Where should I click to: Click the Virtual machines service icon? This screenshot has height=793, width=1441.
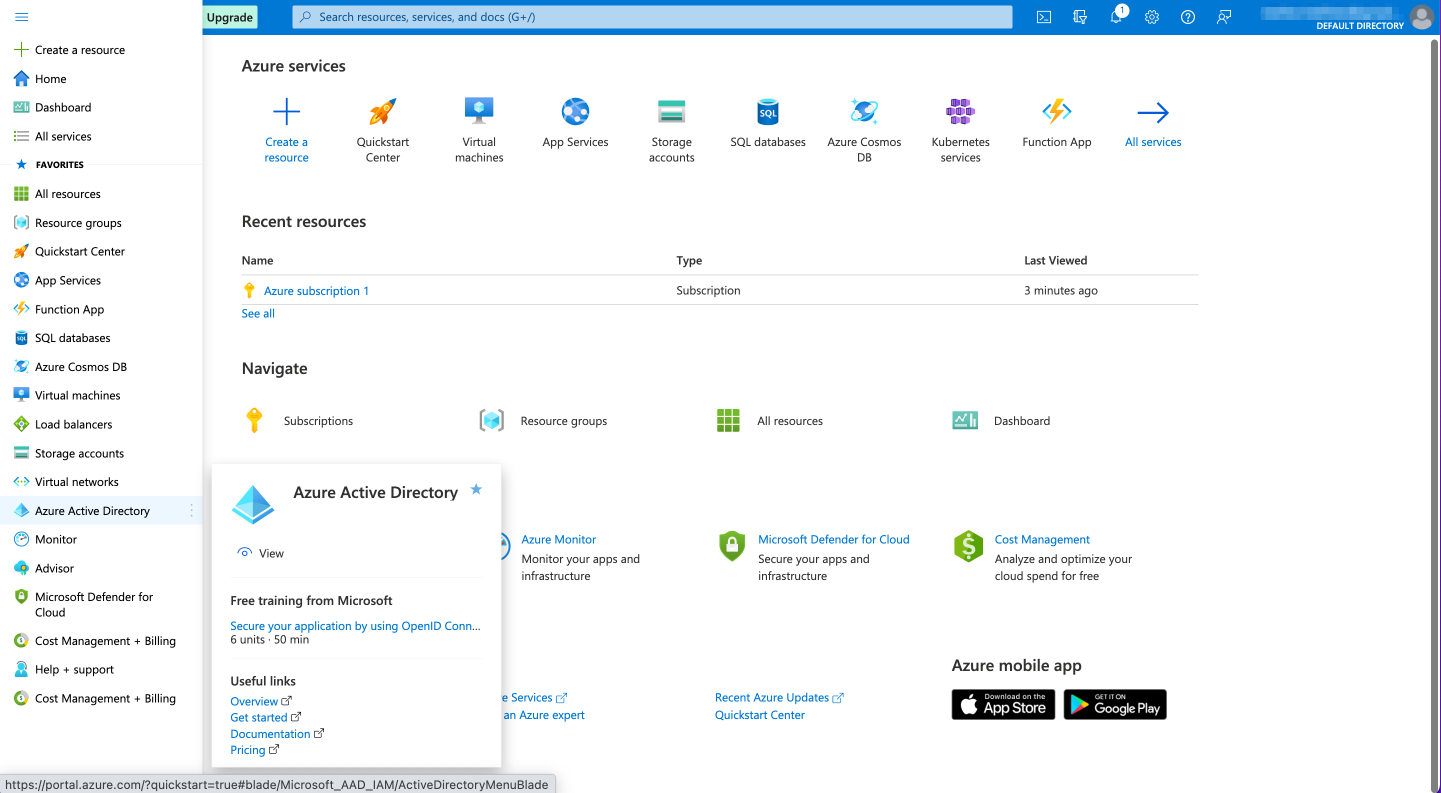479,112
